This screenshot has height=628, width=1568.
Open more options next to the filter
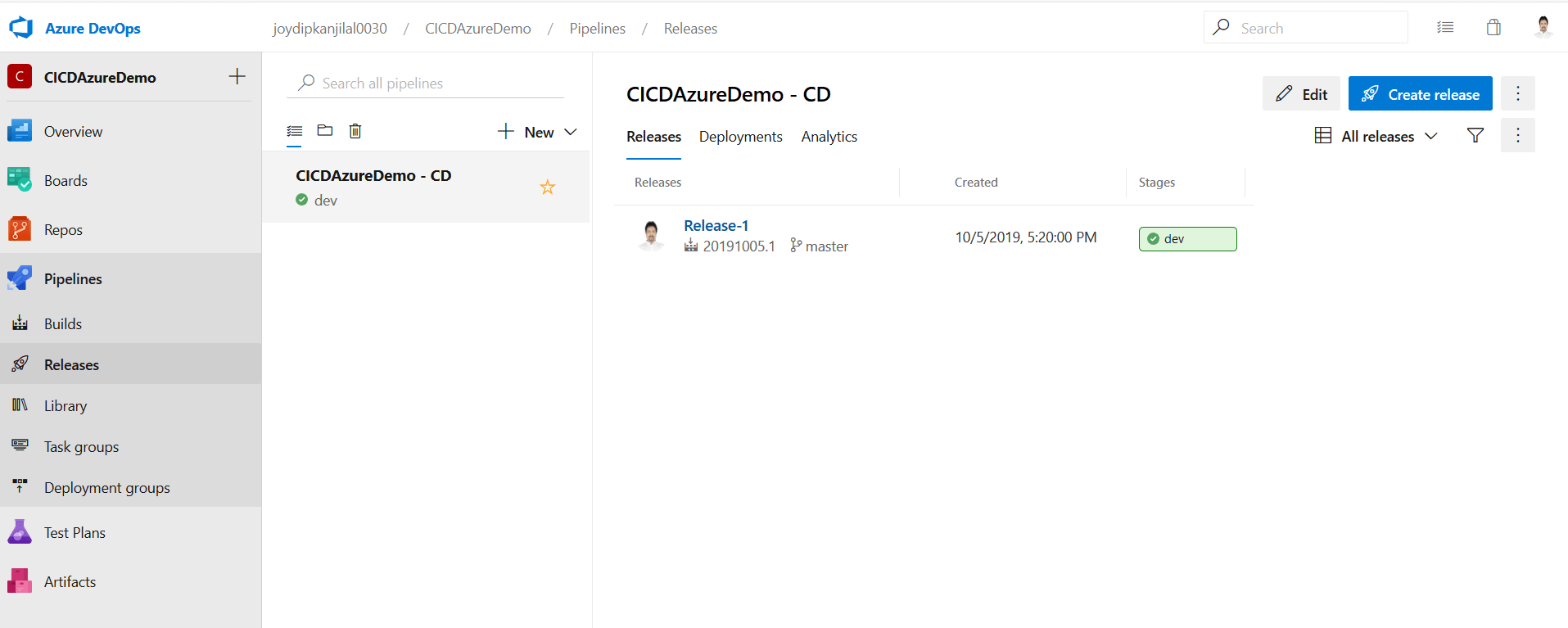point(1518,135)
